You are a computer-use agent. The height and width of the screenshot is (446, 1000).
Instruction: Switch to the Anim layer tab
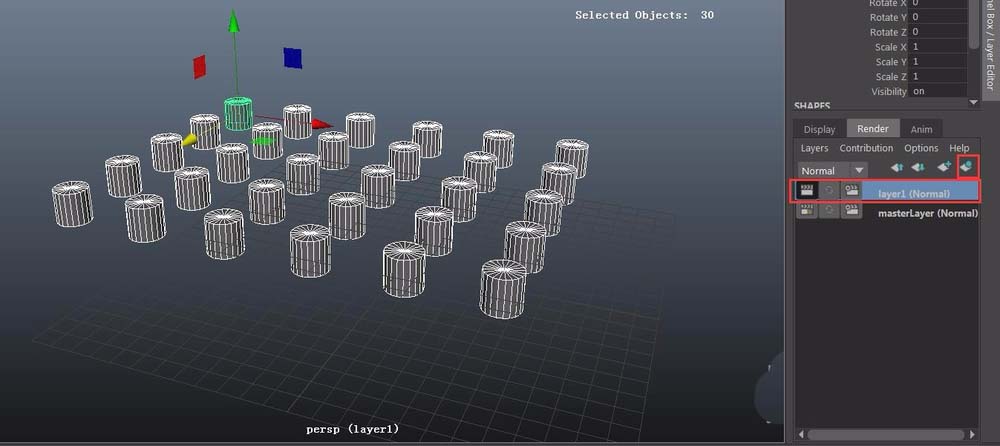[x=921, y=129]
